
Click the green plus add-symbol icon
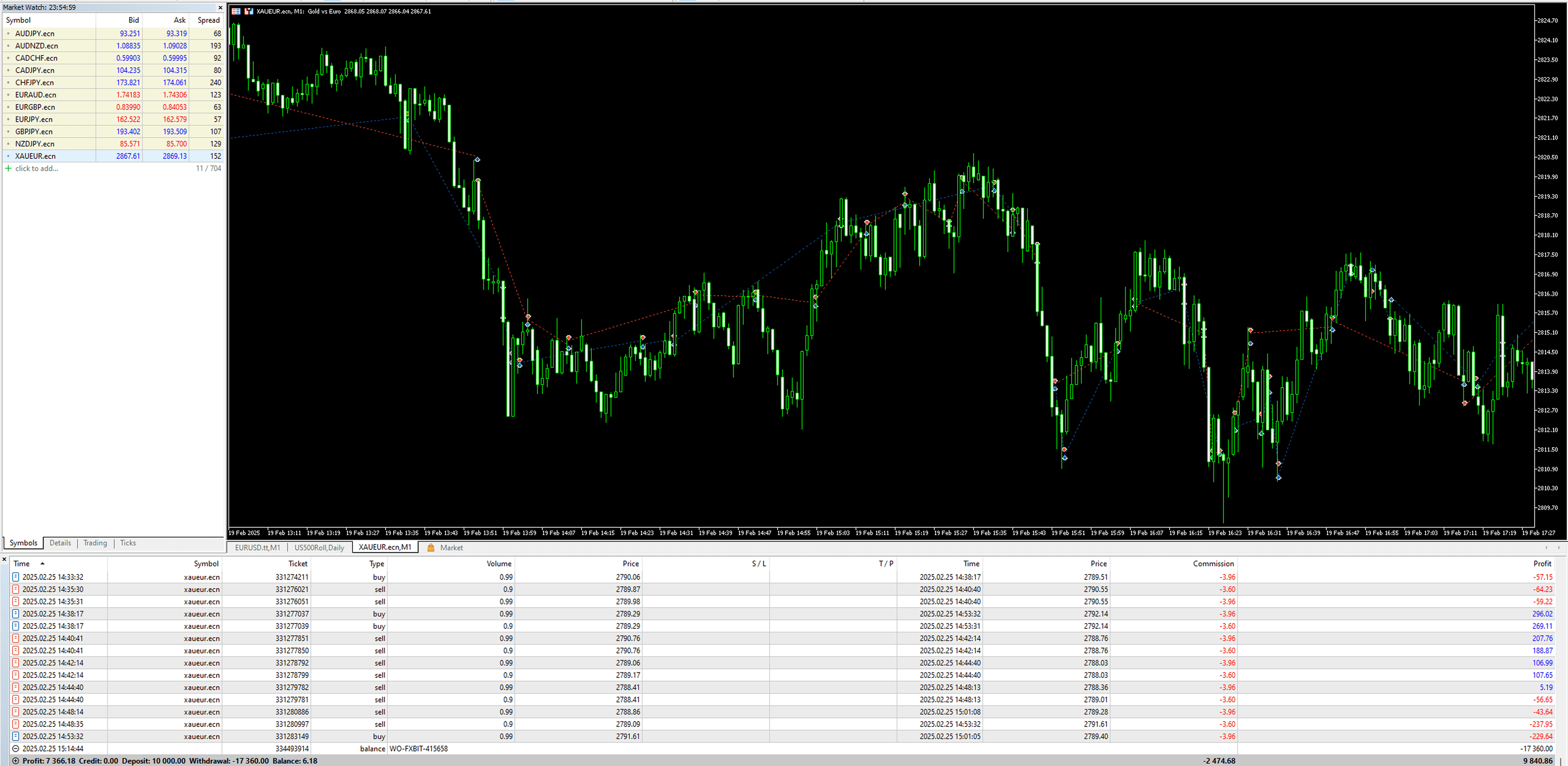[8, 169]
